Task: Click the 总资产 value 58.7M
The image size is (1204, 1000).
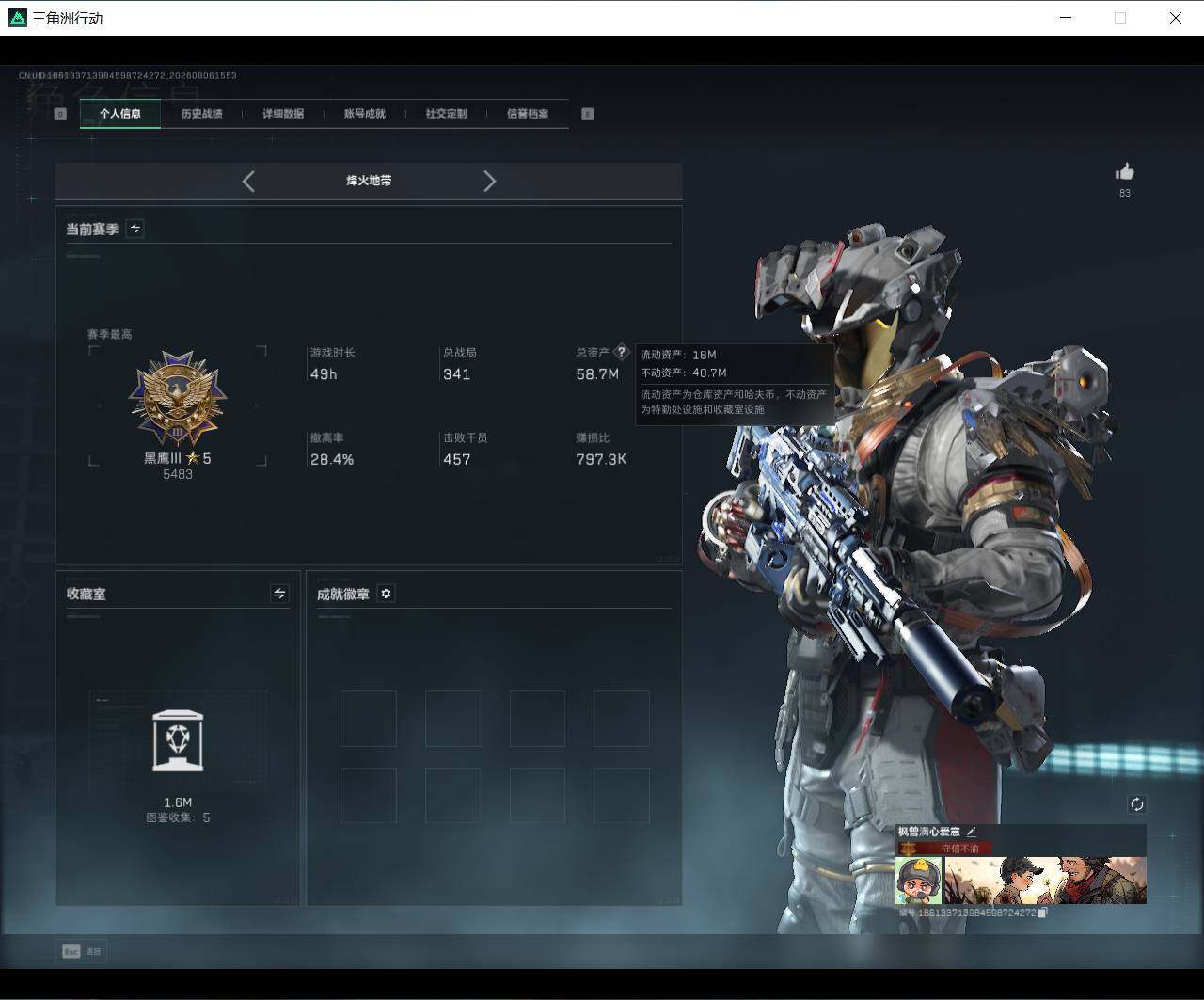Action: point(597,374)
